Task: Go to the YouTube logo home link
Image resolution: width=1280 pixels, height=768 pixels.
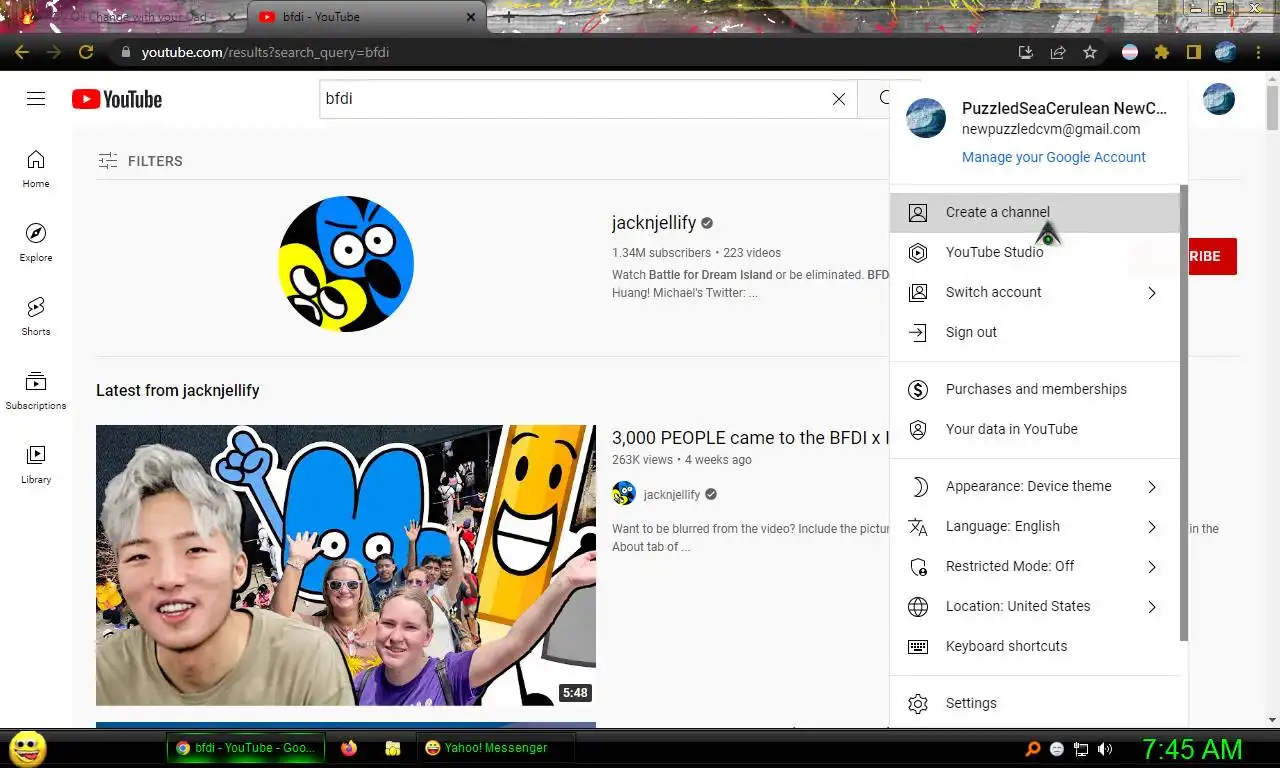Action: coord(117,99)
